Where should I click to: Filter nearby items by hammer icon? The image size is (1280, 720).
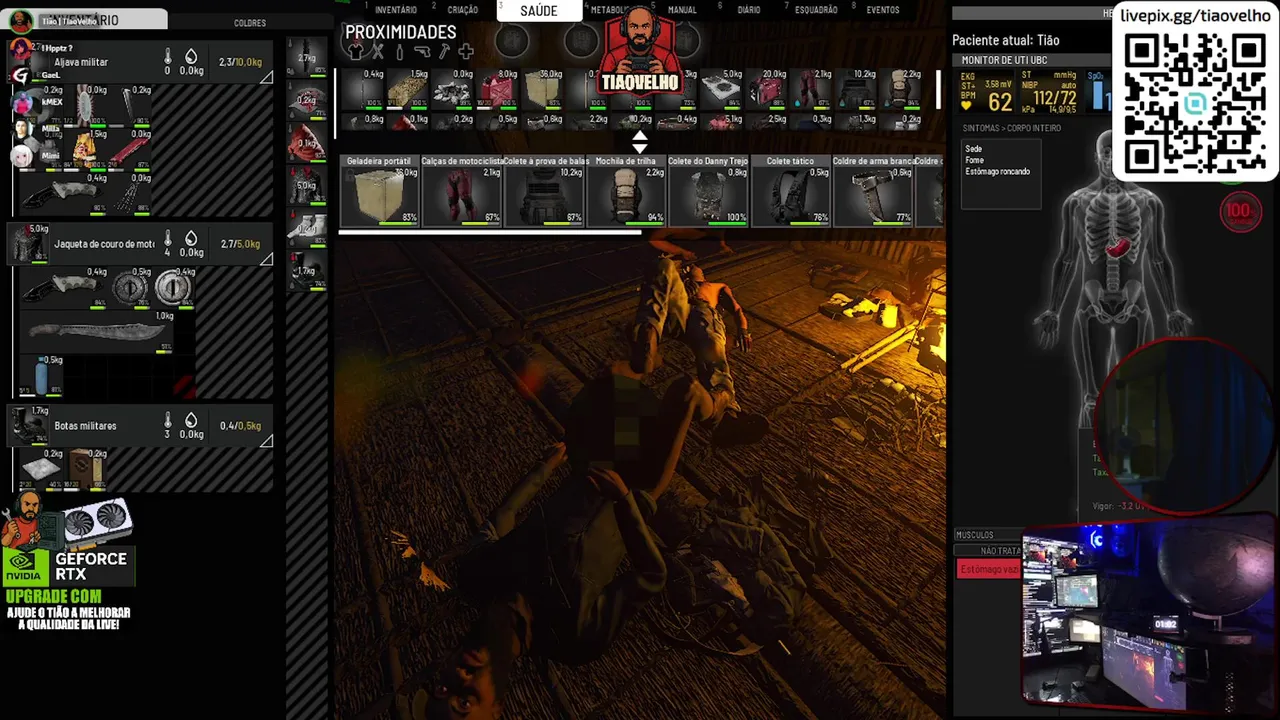tap(444, 51)
